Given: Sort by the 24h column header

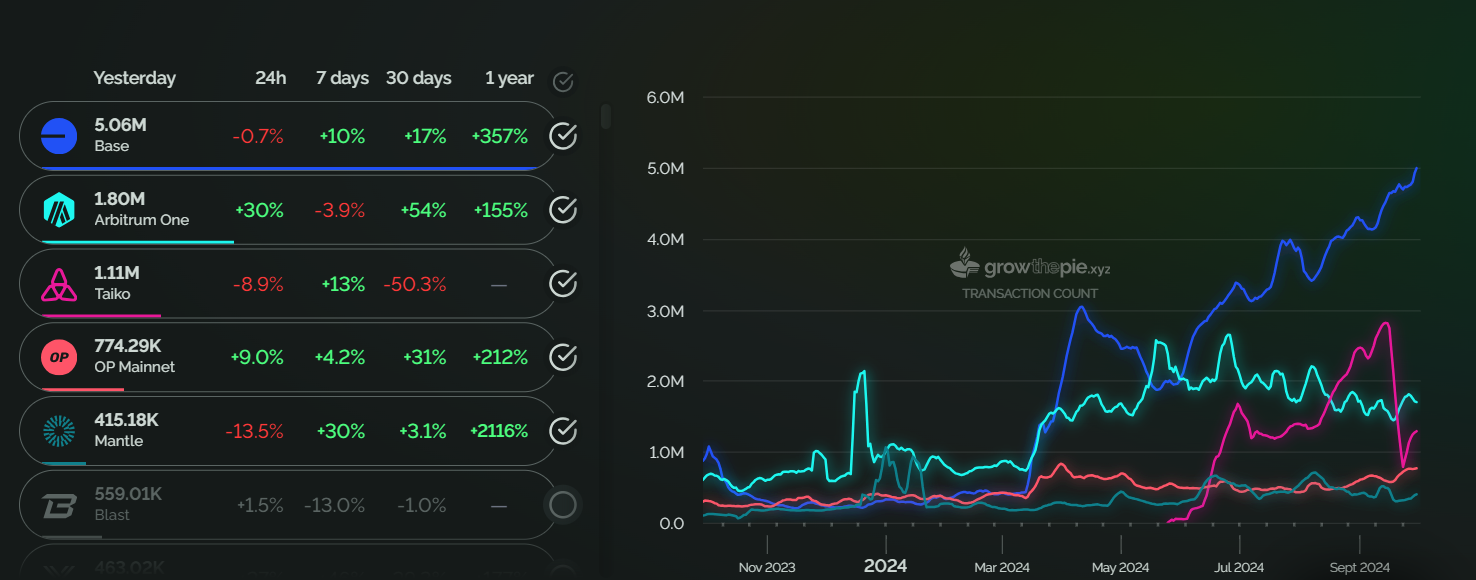Looking at the screenshot, I should pyautogui.click(x=270, y=78).
